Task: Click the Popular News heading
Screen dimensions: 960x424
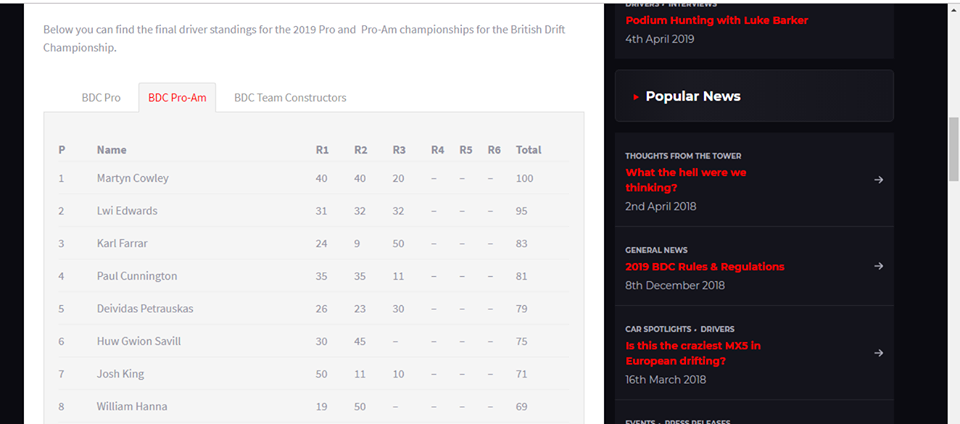Action: 693,96
